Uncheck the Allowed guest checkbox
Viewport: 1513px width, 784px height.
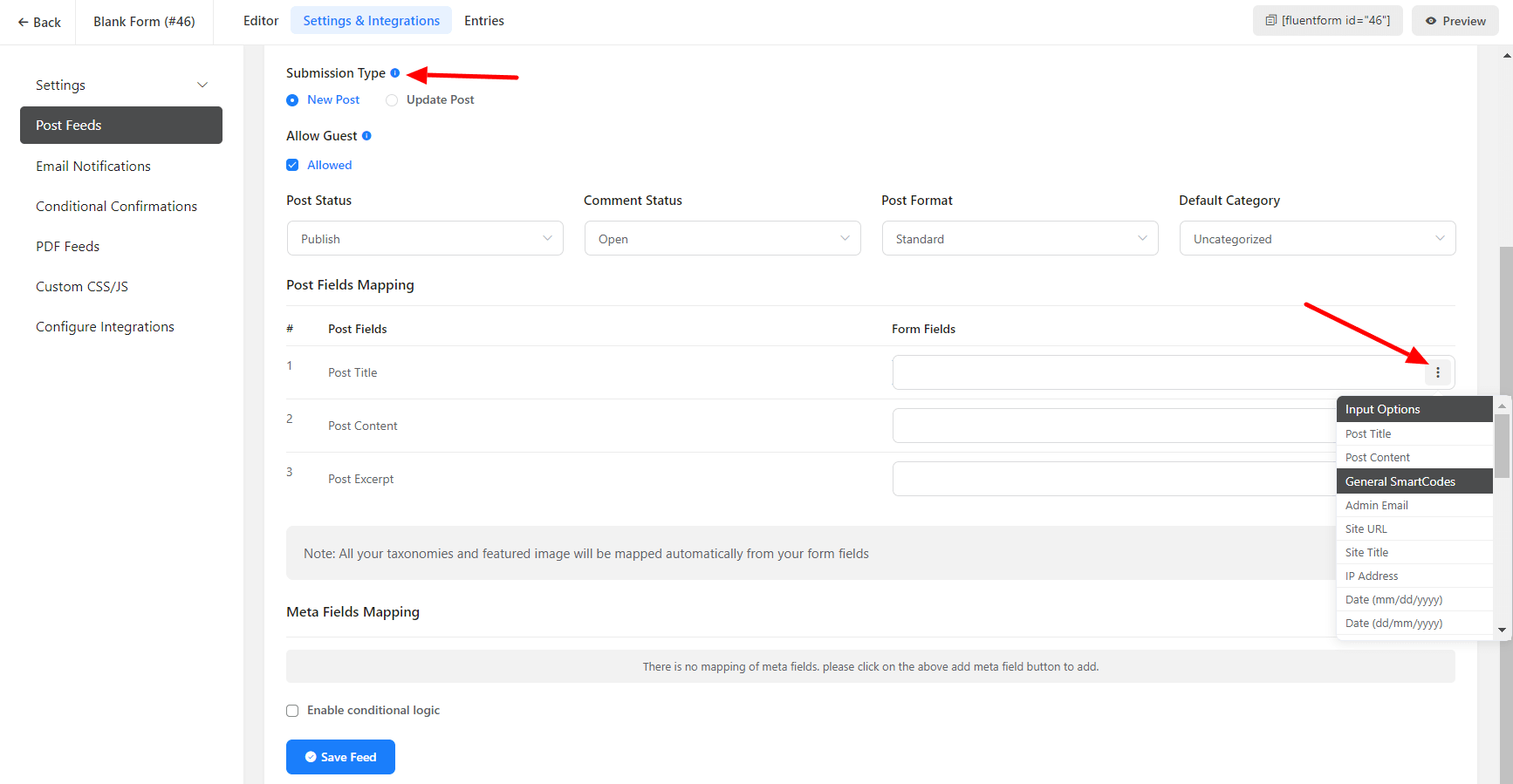(292, 165)
